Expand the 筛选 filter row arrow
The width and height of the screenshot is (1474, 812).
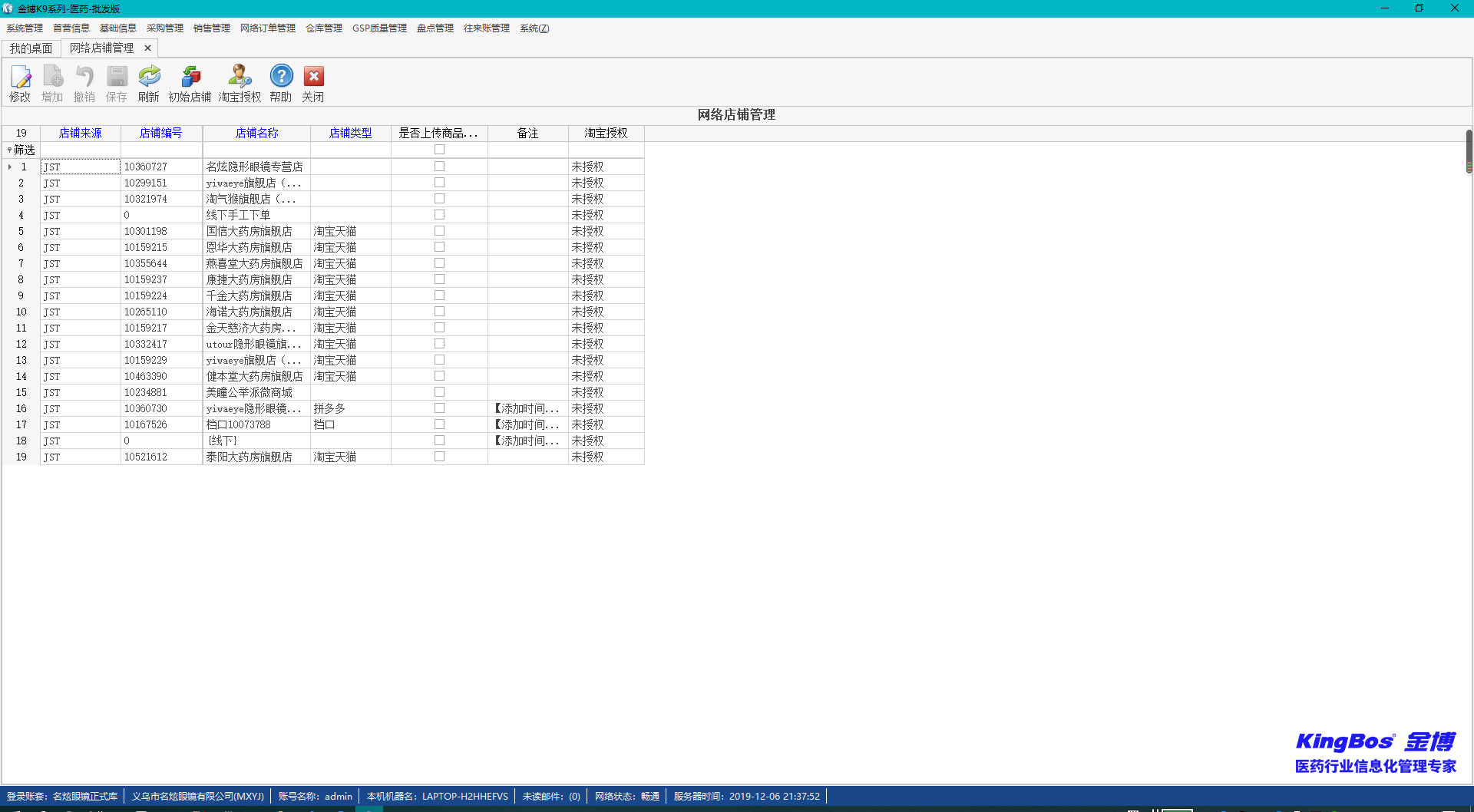[x=9, y=150]
